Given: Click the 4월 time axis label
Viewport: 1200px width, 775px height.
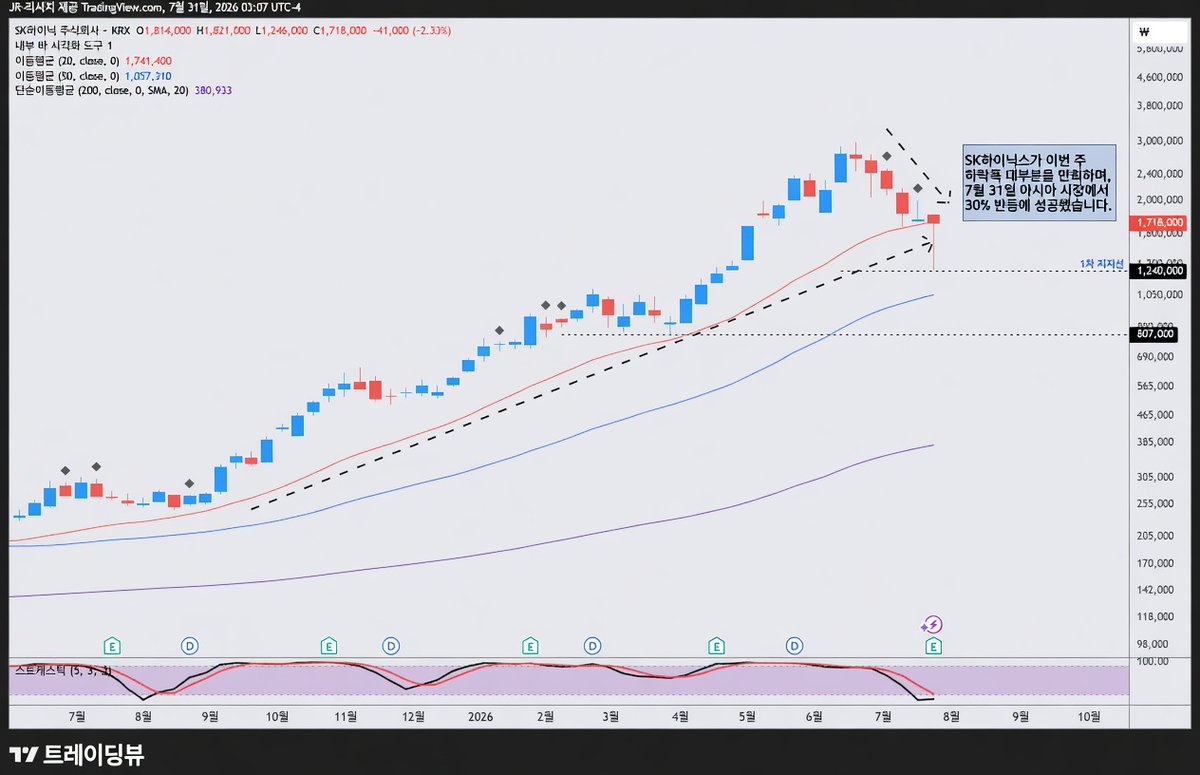Looking at the screenshot, I should 681,717.
